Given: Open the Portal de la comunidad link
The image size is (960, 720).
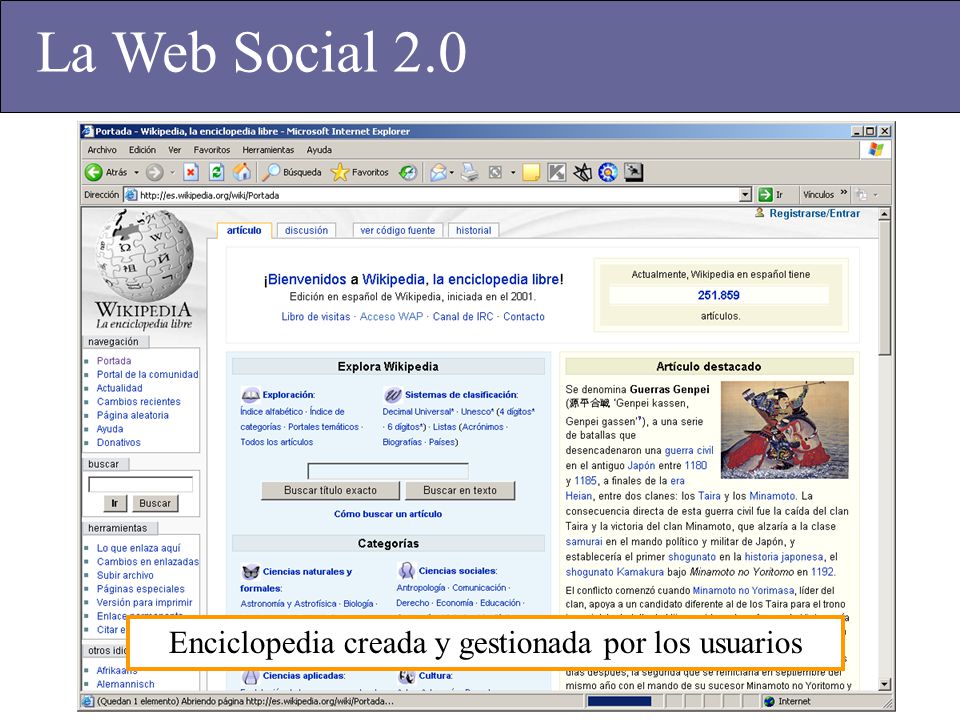Looking at the screenshot, I should click(148, 374).
